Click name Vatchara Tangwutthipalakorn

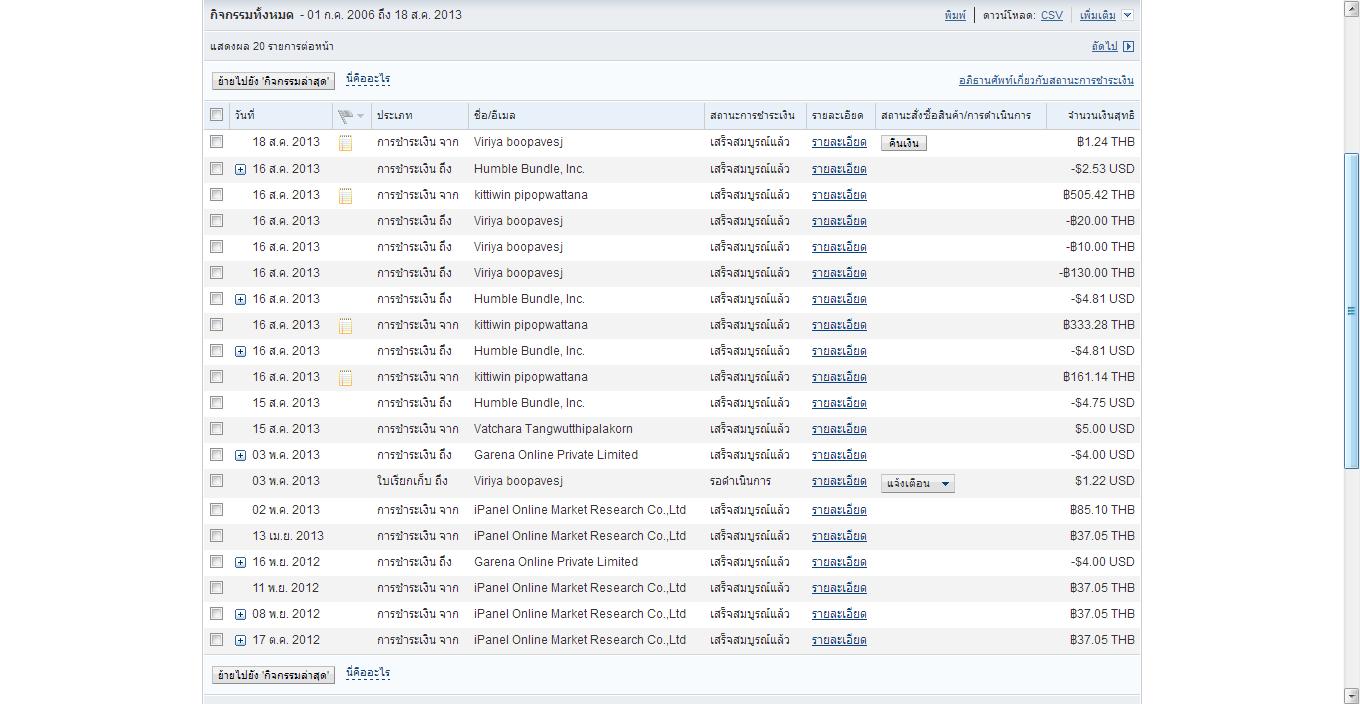coord(553,429)
